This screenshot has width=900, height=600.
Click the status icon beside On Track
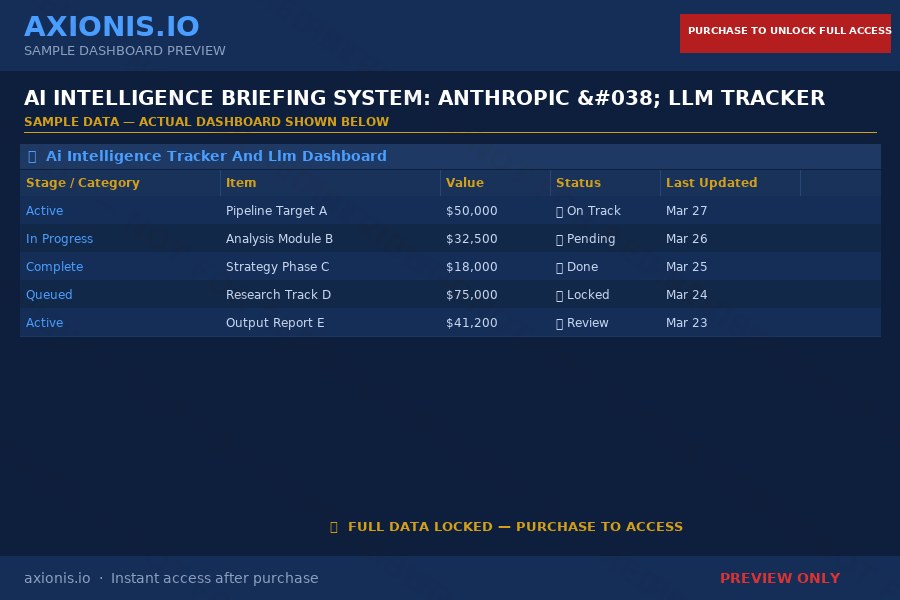559,211
